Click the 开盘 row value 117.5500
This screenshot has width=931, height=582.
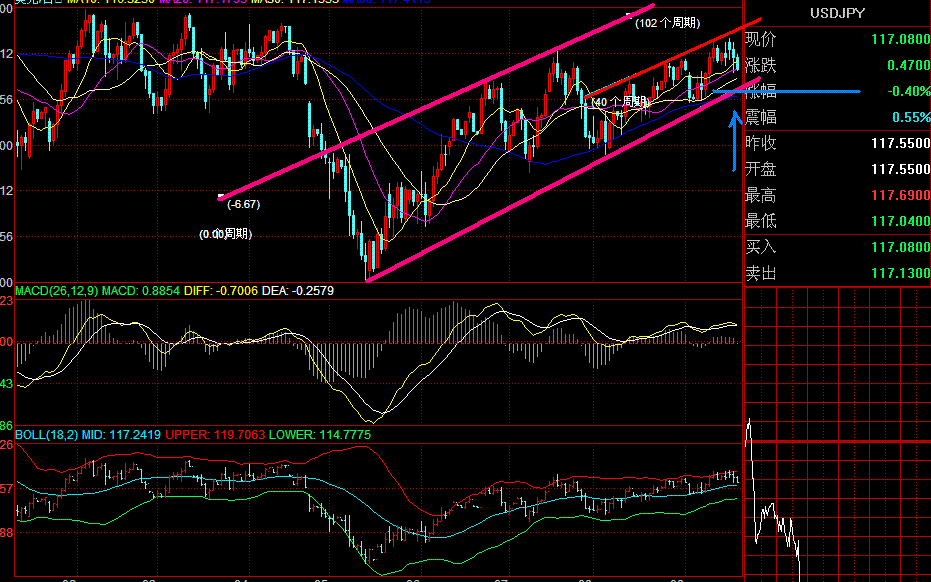pyautogui.click(x=901, y=169)
